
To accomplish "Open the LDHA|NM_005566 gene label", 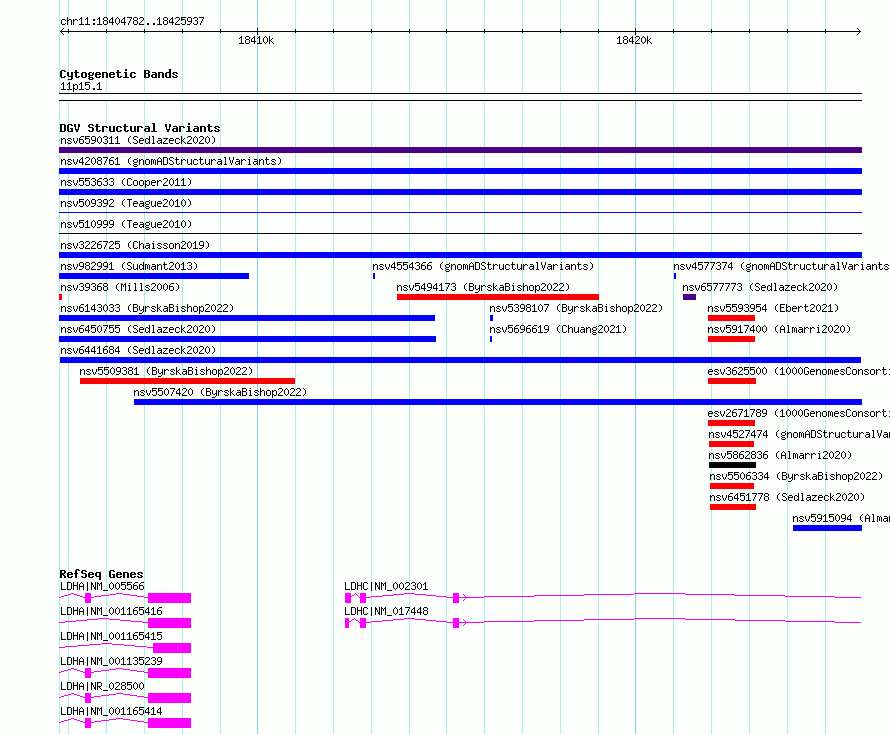I will point(102,586).
